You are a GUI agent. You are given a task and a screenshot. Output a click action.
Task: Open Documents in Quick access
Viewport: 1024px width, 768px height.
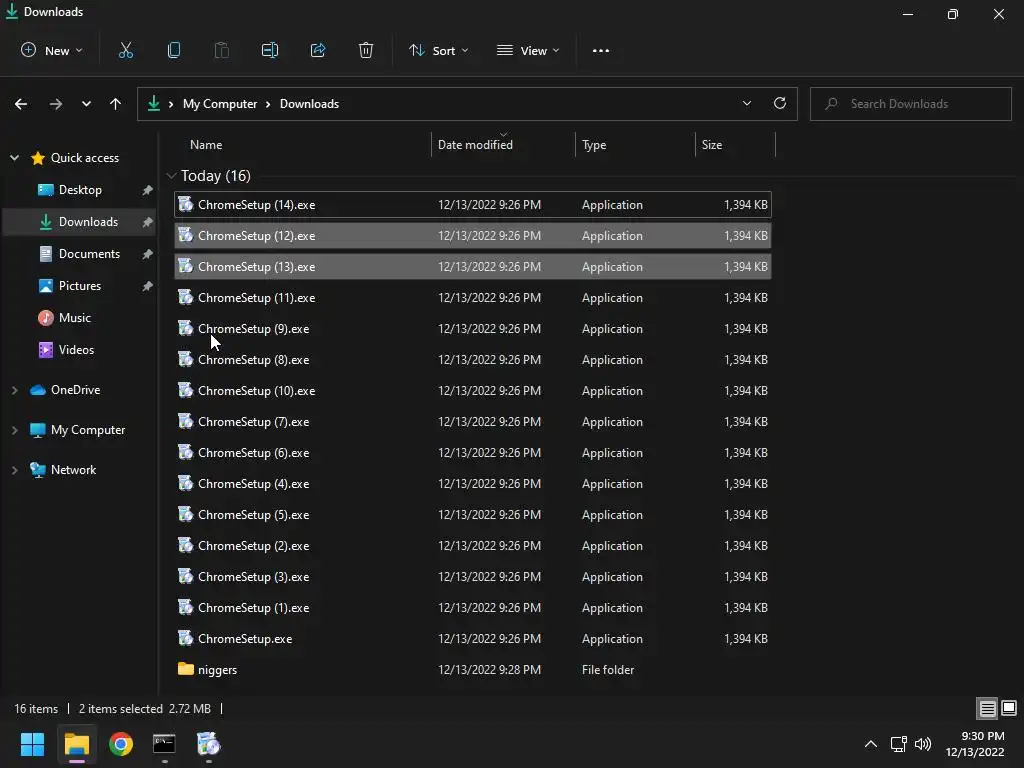click(x=89, y=254)
